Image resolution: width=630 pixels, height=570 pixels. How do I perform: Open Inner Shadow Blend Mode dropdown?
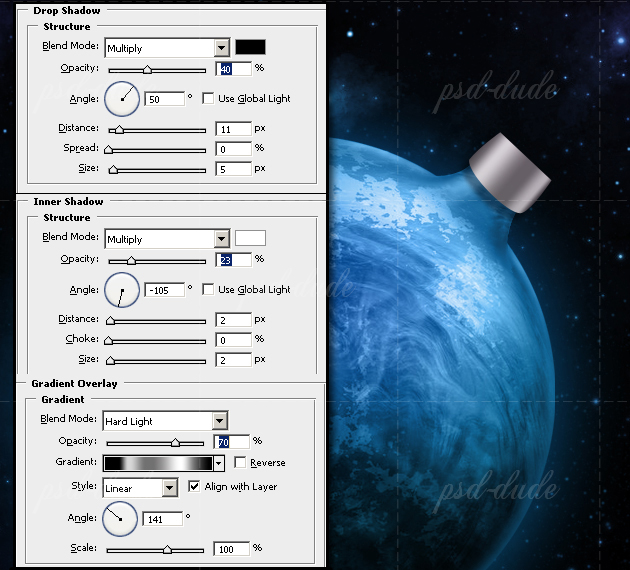222,239
